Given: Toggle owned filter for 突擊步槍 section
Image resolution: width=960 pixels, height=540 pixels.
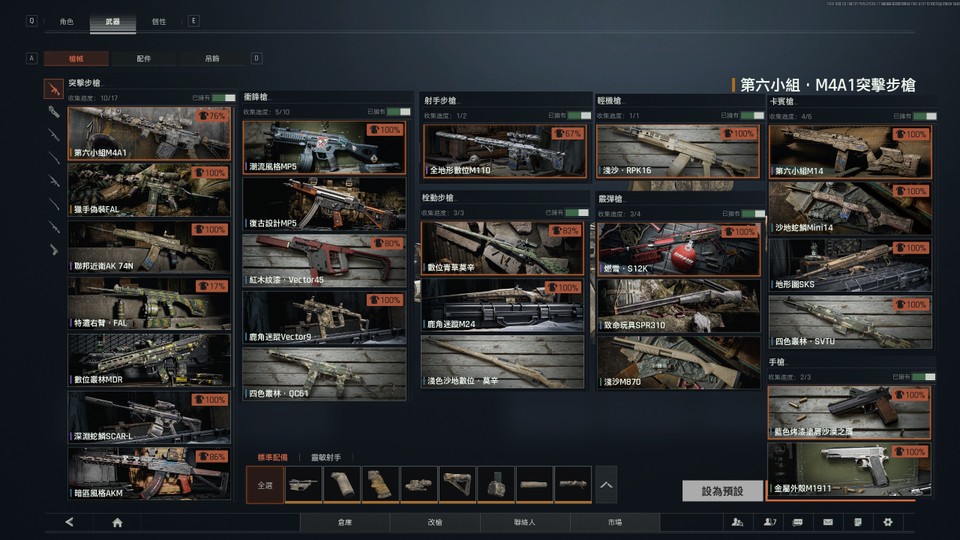Looking at the screenshot, I should 223,98.
